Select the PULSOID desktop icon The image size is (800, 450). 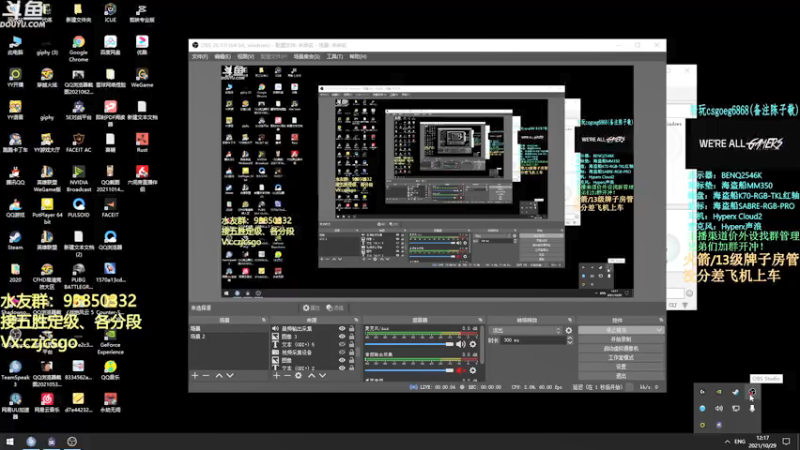pos(79,208)
